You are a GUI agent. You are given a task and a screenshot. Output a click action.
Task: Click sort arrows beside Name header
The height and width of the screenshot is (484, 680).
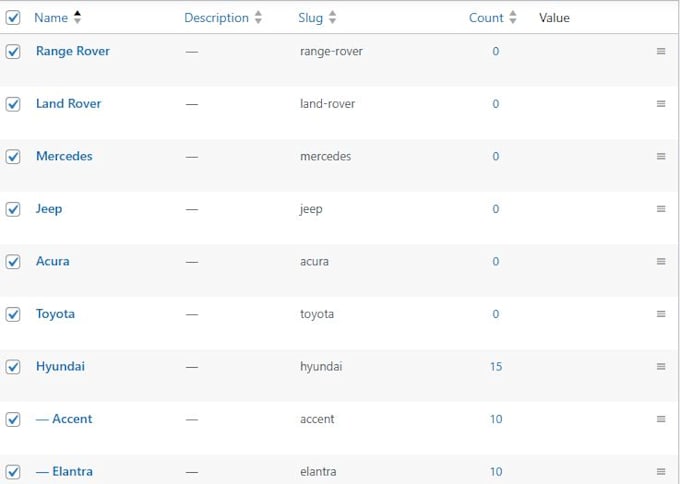click(77, 17)
